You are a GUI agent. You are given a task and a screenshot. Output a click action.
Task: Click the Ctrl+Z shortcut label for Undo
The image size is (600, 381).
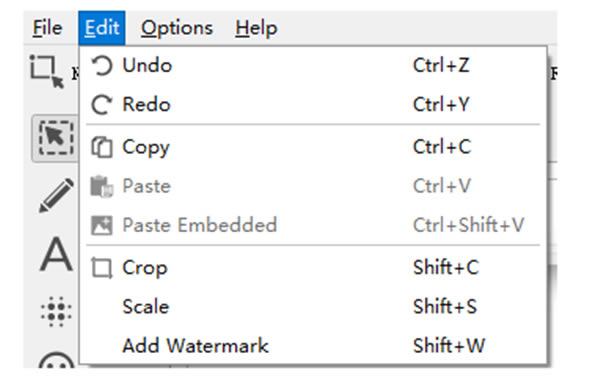(x=441, y=65)
